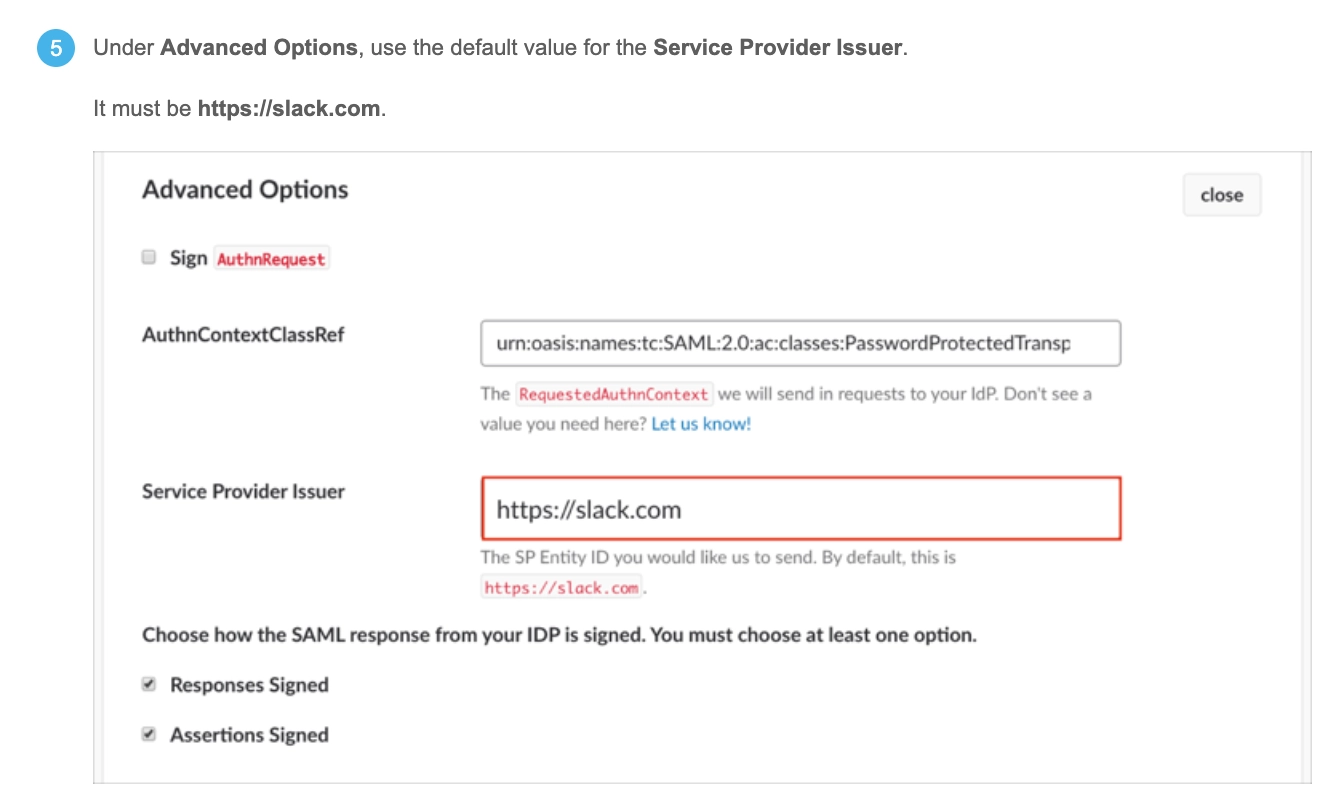1342x800 pixels.
Task: Click the Service Provider Issuer field label
Action: pos(243,492)
